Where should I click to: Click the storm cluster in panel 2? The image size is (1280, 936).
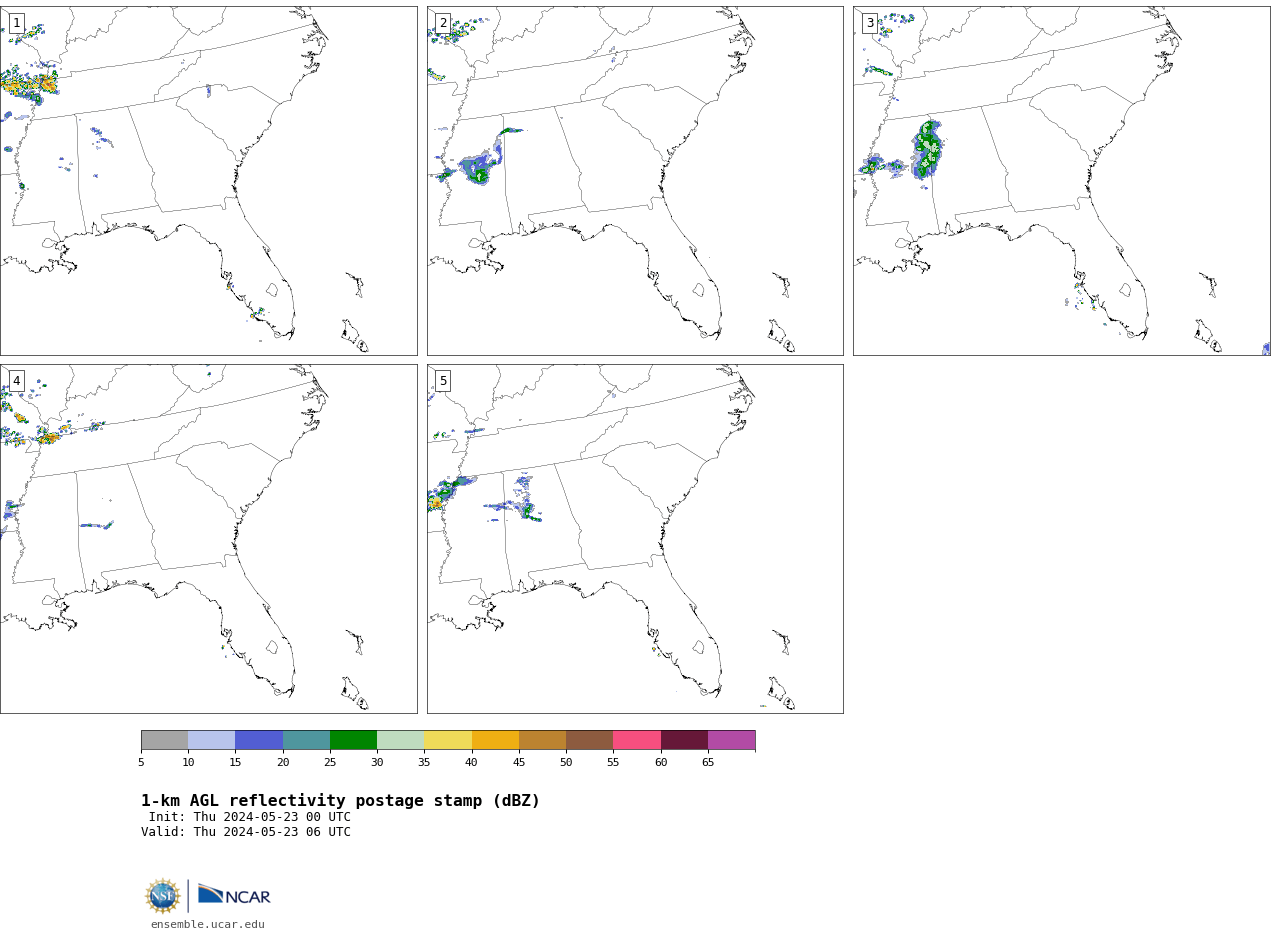[480, 167]
